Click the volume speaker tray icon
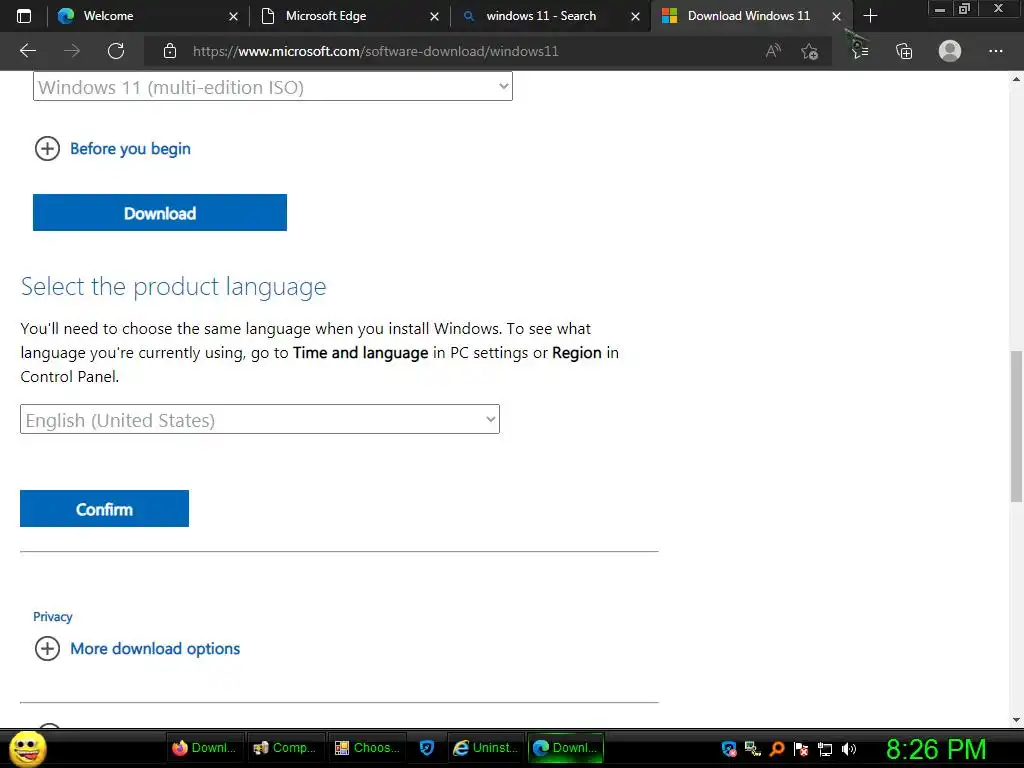 [x=849, y=749]
